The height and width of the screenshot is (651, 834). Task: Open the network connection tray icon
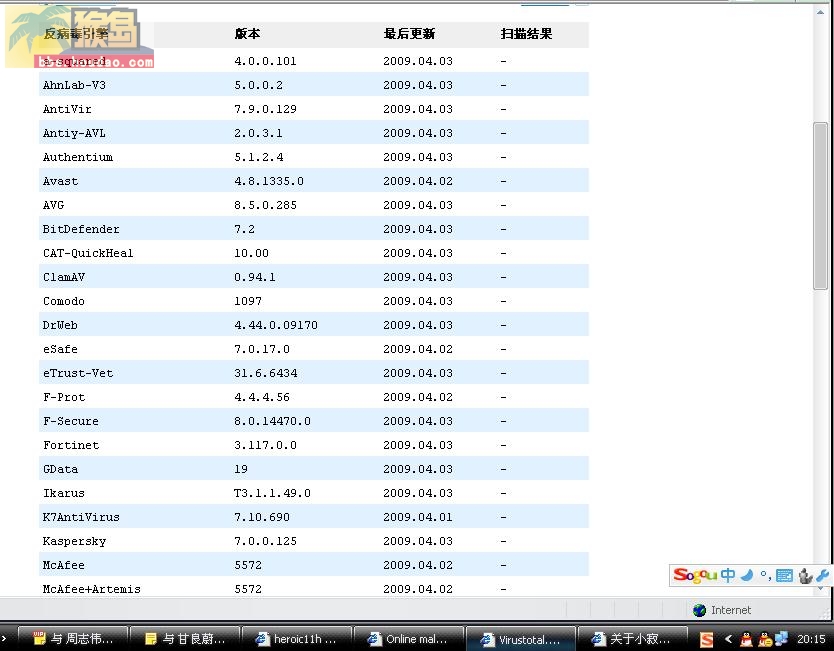781,639
